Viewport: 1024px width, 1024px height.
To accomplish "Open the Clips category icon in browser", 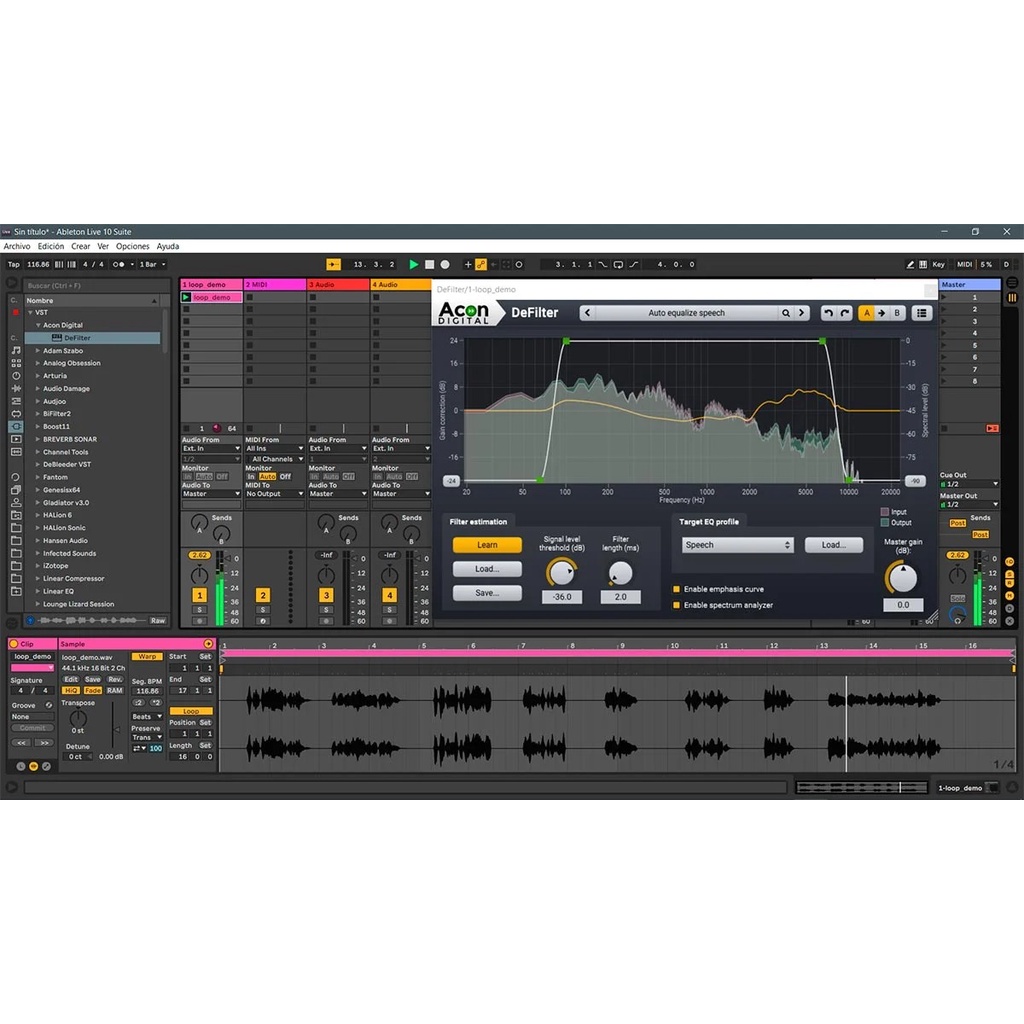I will [16, 440].
